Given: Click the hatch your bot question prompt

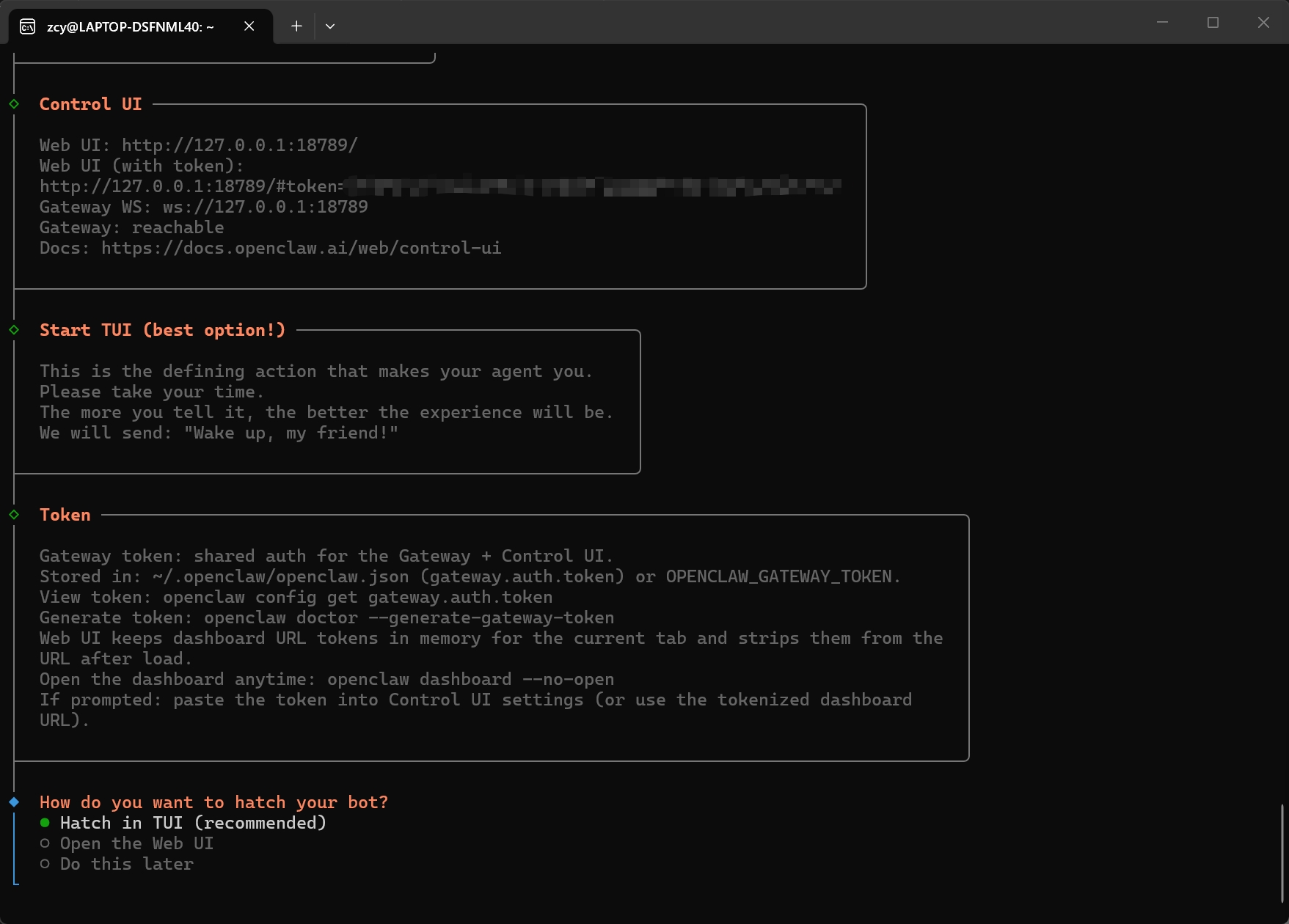Looking at the screenshot, I should tap(213, 802).
